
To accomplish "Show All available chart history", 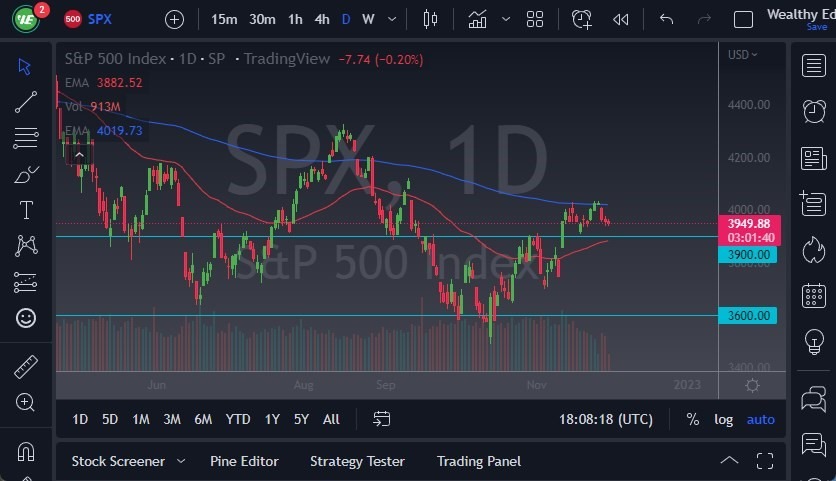I will pyautogui.click(x=331, y=419).
